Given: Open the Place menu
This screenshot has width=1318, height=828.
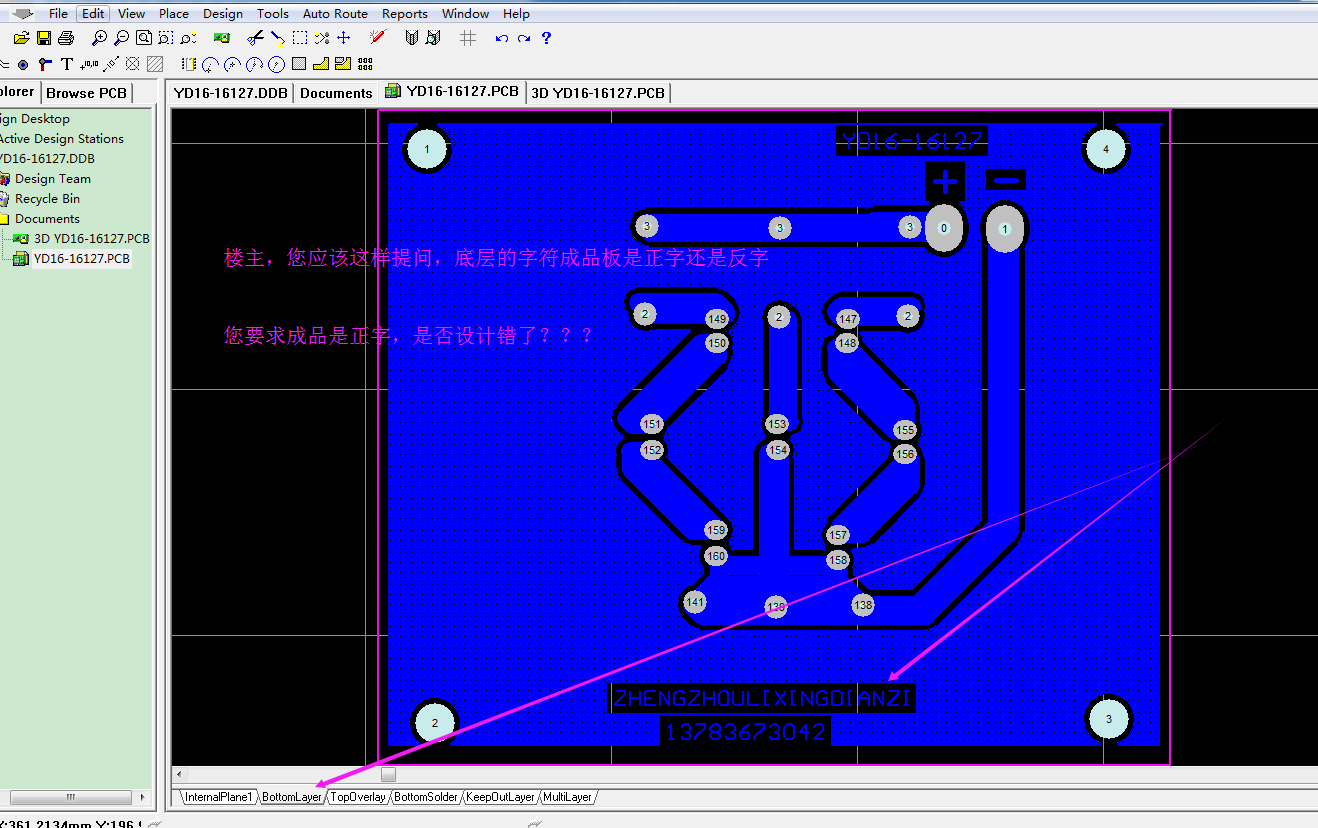Looking at the screenshot, I should [174, 13].
